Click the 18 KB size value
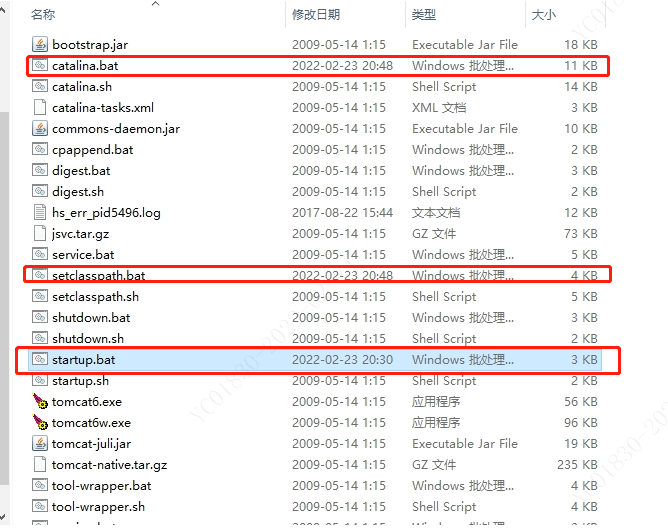668x529 pixels. tap(581, 45)
